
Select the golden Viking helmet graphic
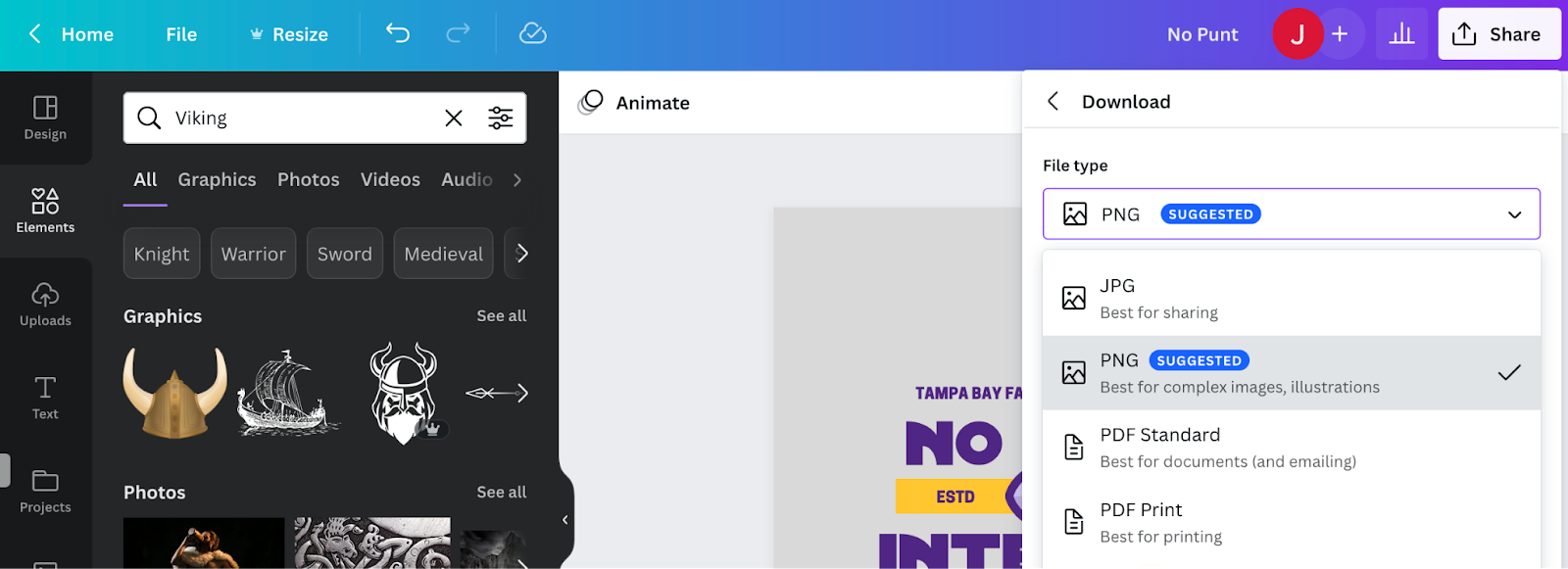click(175, 393)
